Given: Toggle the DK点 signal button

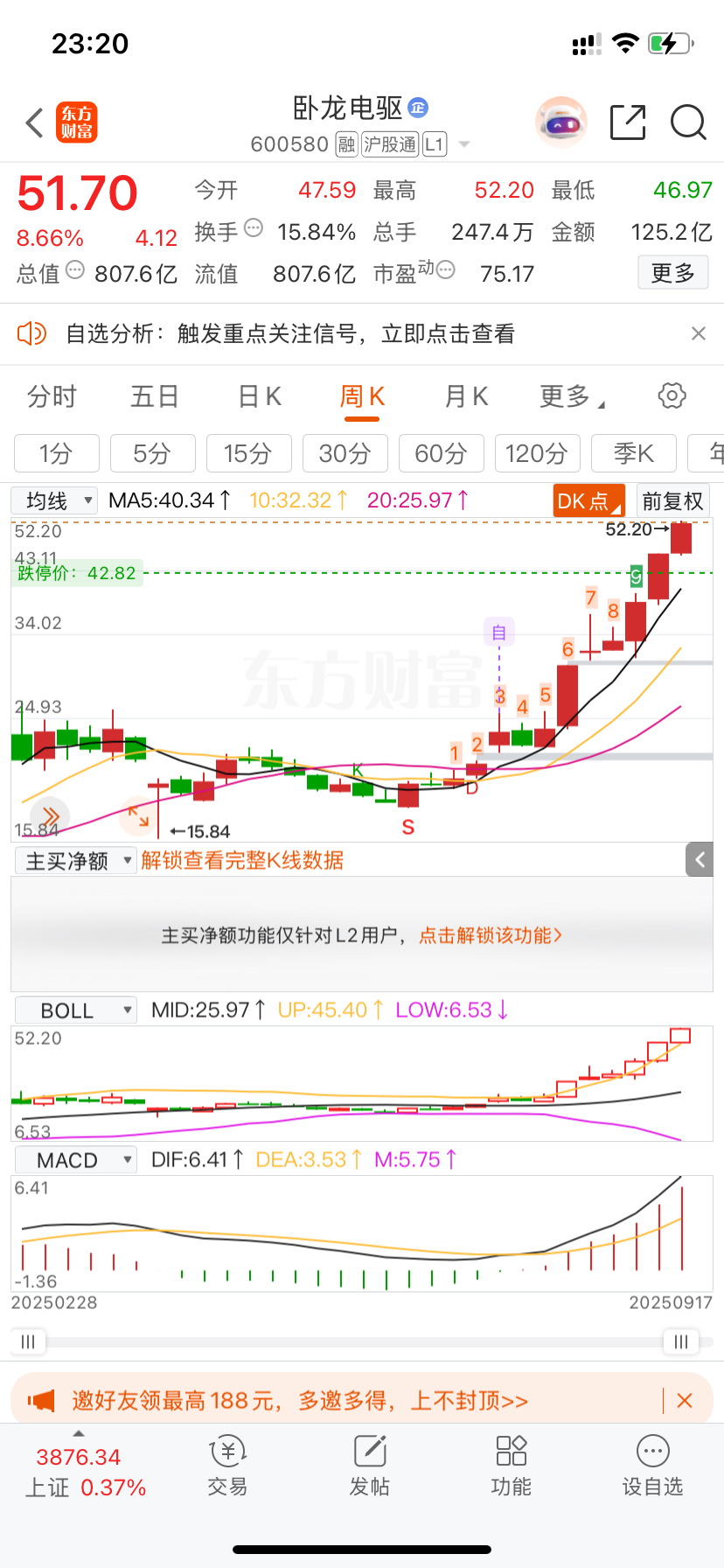Looking at the screenshot, I should coord(589,501).
